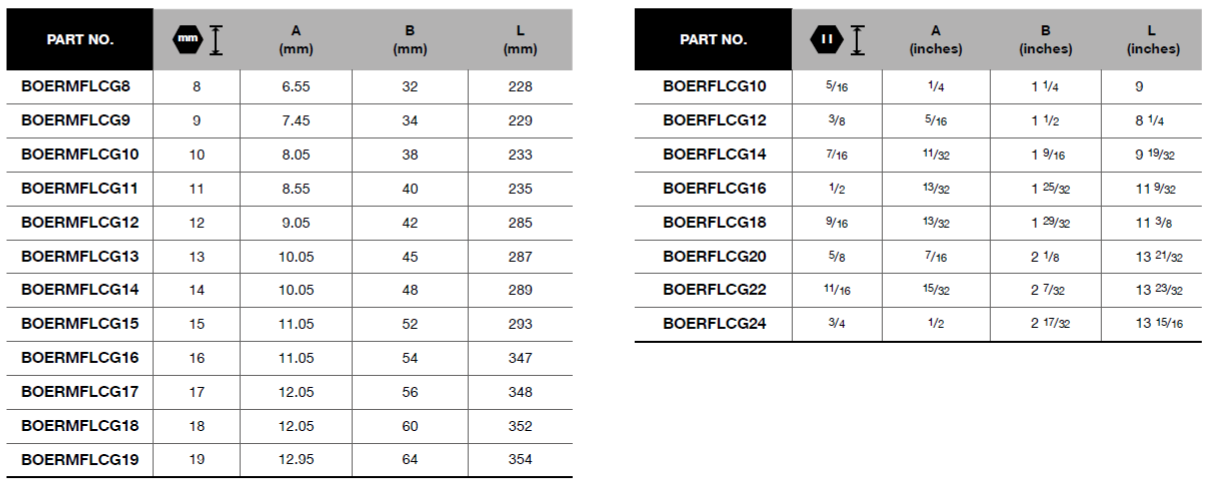Select part number BOERMFLCG12
This screenshot has width=1210, height=486.
[x=80, y=222]
